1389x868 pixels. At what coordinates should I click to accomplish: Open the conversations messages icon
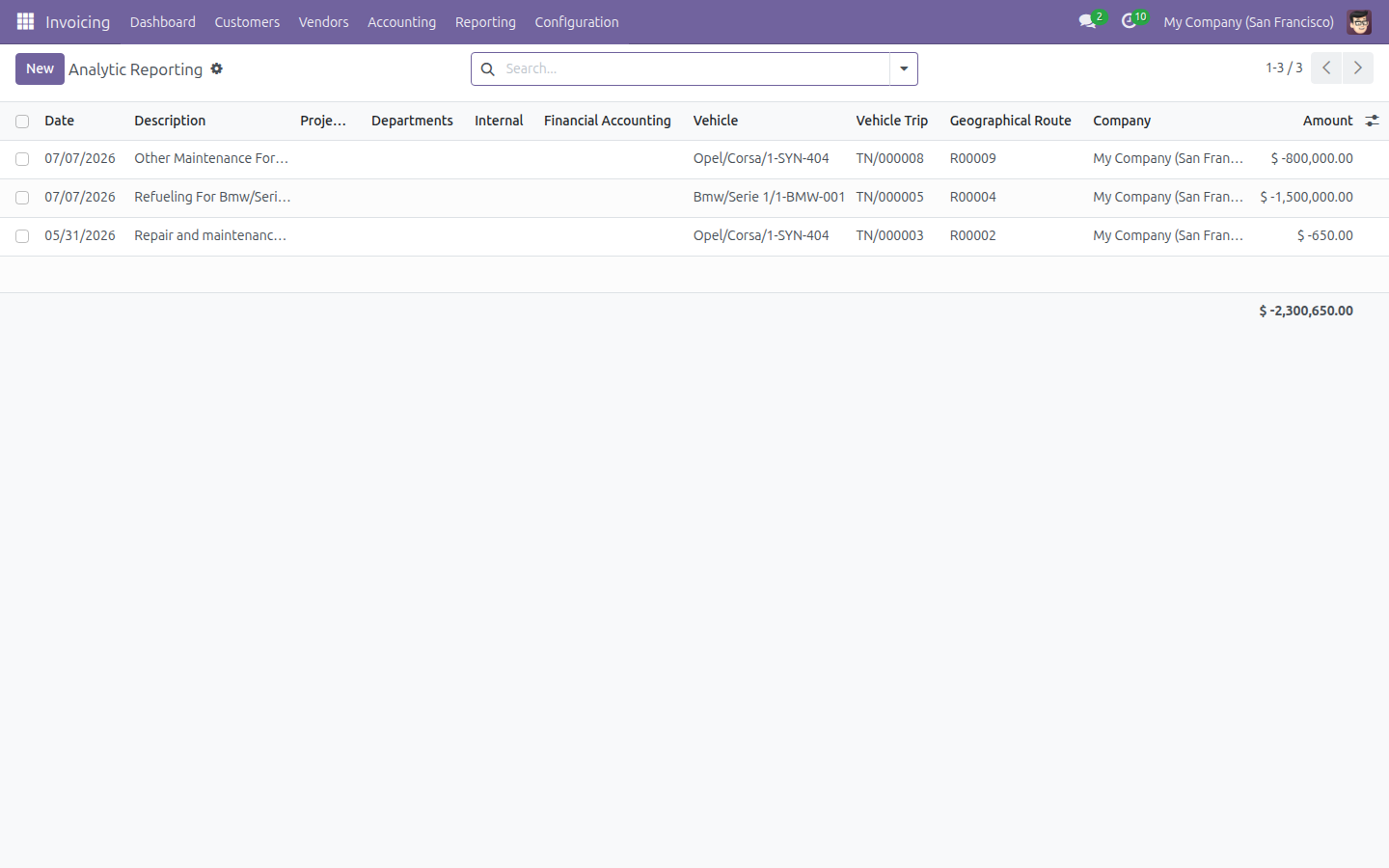(x=1088, y=21)
